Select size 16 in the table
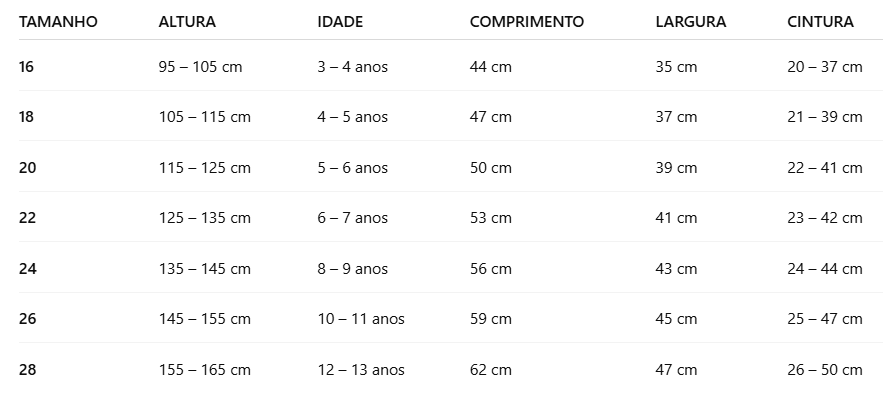This screenshot has width=896, height=395. tap(26, 67)
